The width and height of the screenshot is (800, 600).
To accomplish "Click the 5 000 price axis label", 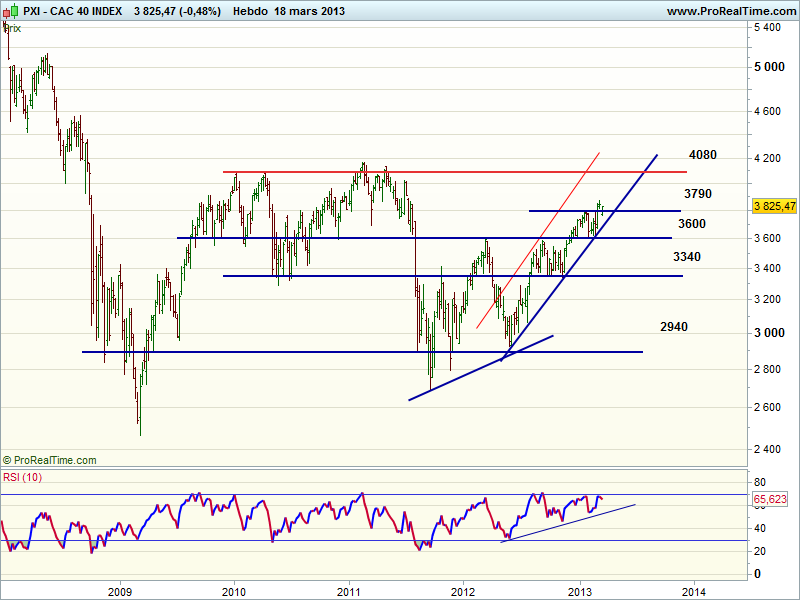I will point(768,67).
